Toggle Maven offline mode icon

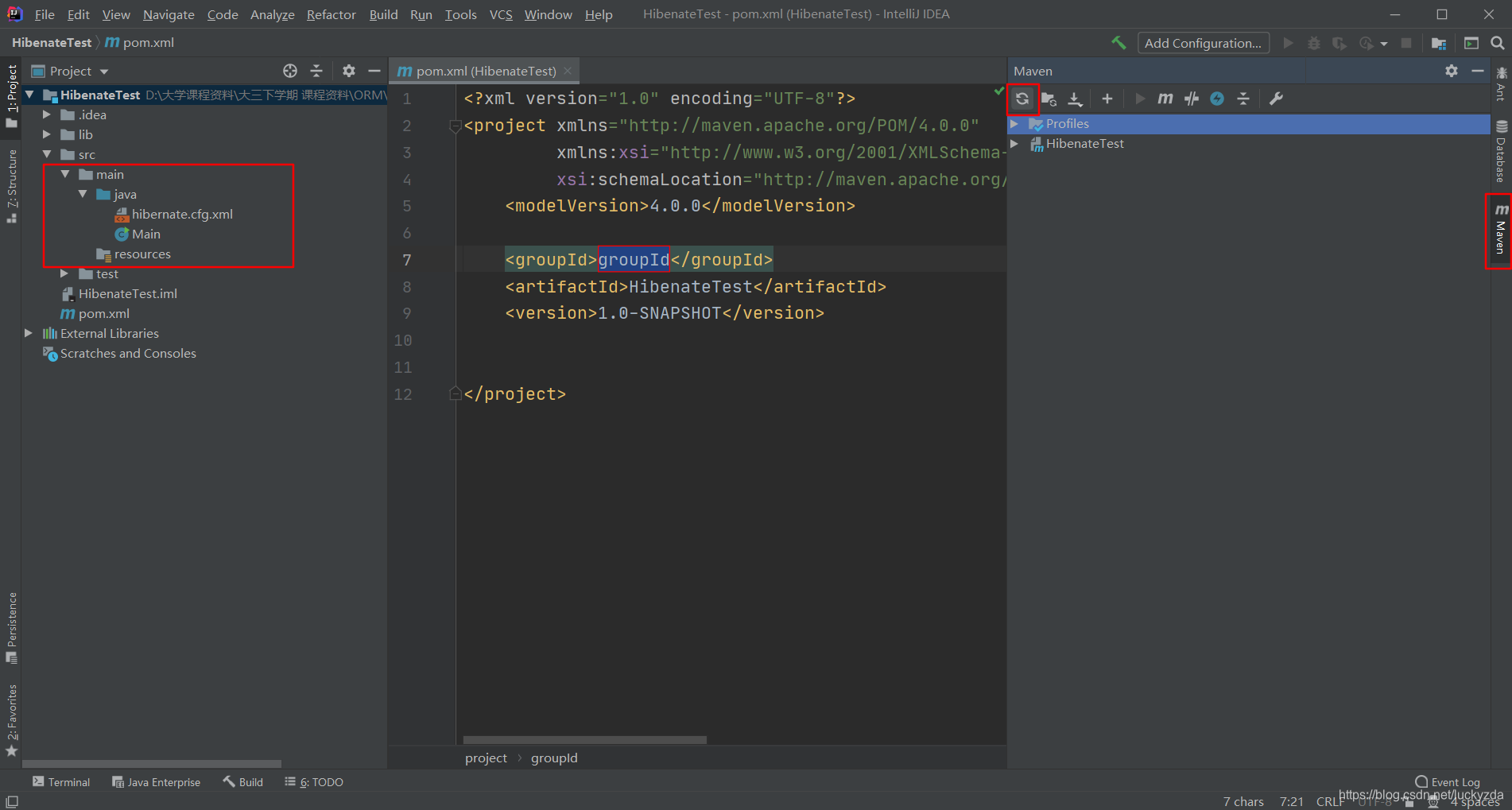click(x=1217, y=99)
